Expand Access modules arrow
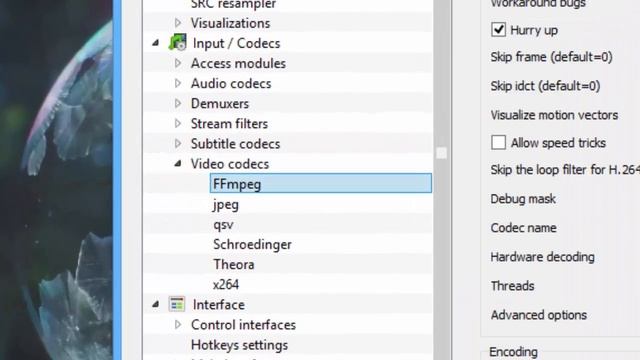The height and width of the screenshot is (360, 640). [178, 63]
